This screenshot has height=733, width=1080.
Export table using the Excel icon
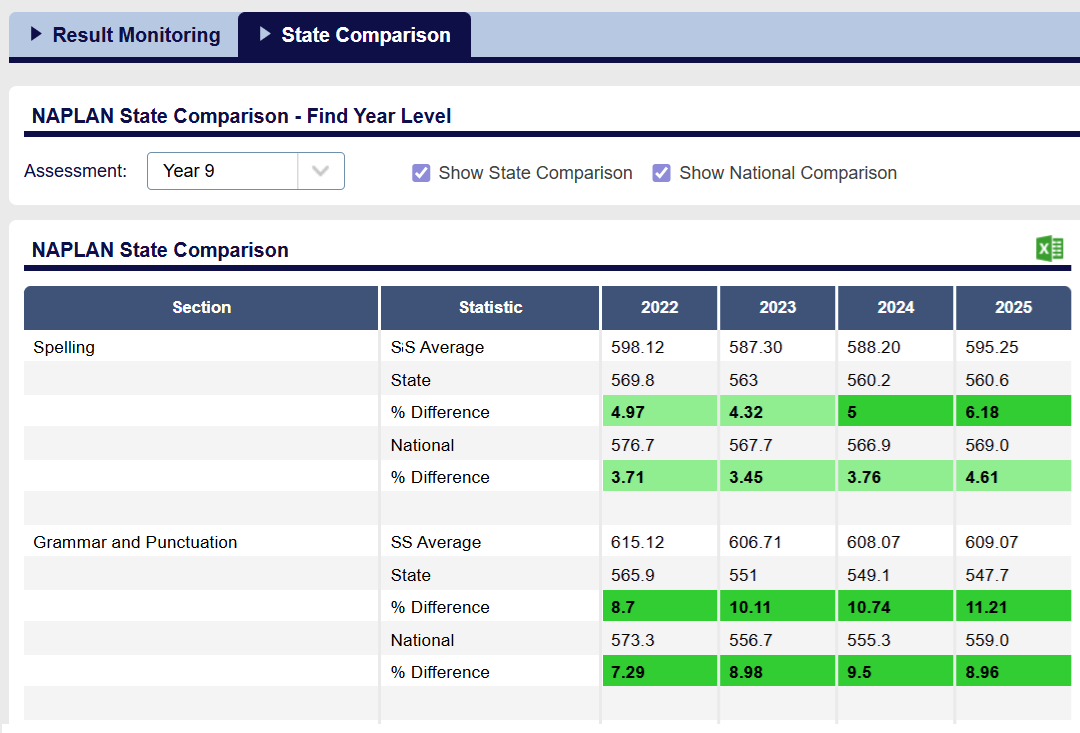pos(1050,249)
